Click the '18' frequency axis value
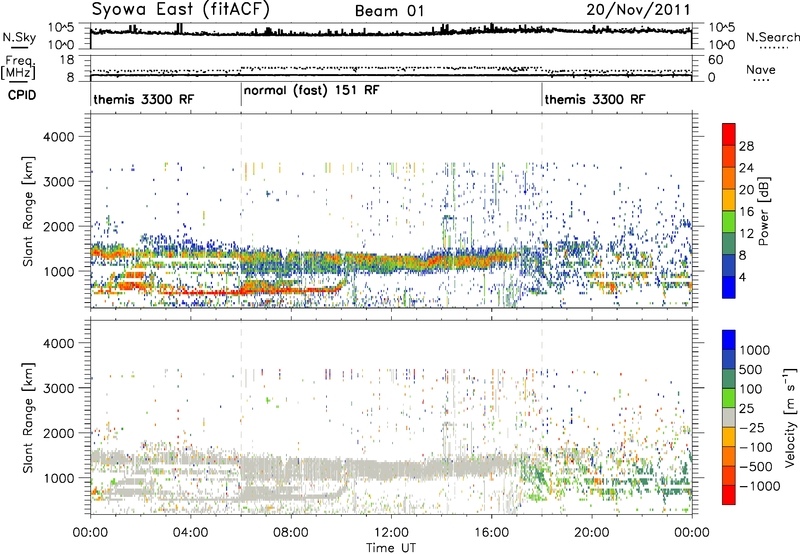This screenshot has width=800, height=554. 66,60
